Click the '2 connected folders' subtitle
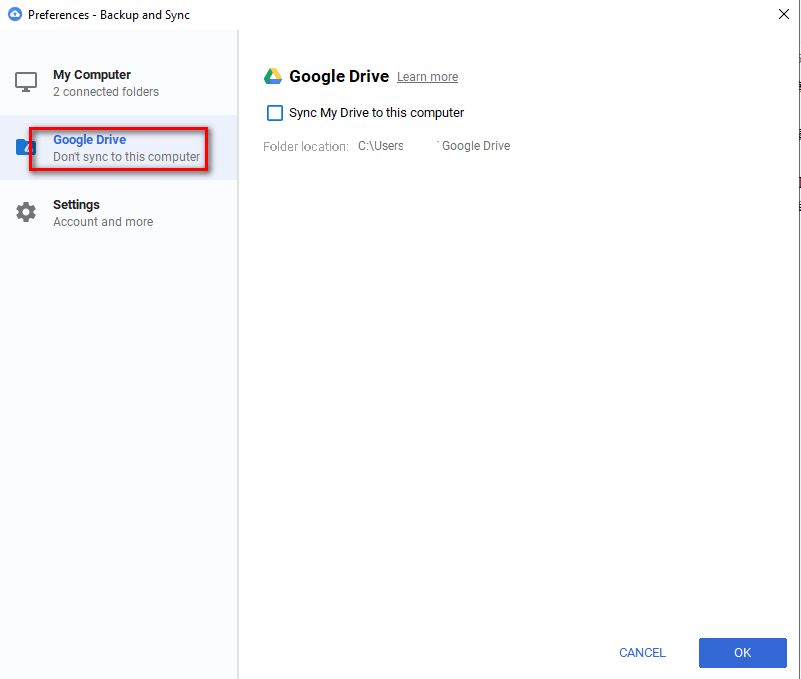Screen dimensions: 801x679 [x=106, y=92]
